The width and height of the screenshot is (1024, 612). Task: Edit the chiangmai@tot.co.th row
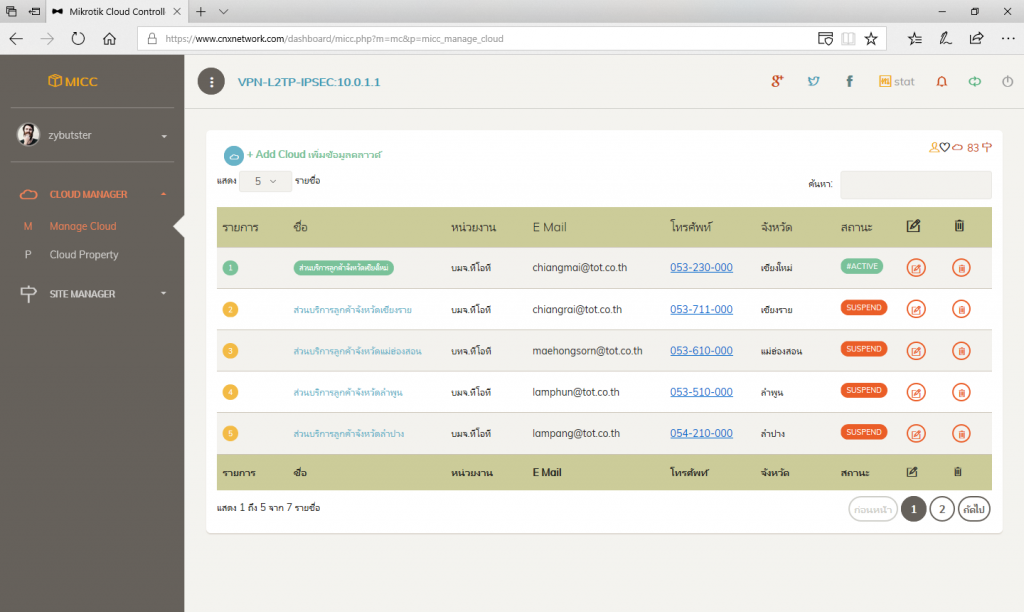pos(916,268)
